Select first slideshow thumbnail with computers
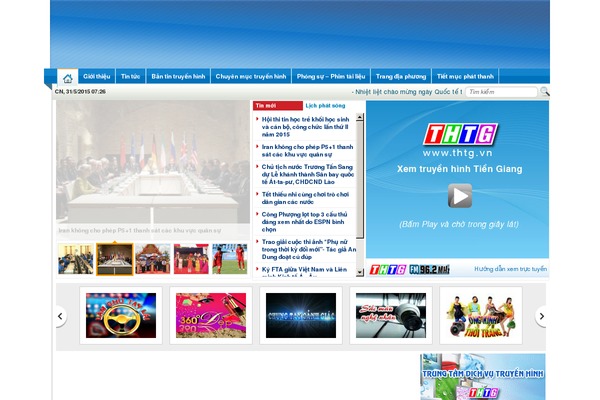Screen dimensions: 600x400 click(x=76, y=259)
